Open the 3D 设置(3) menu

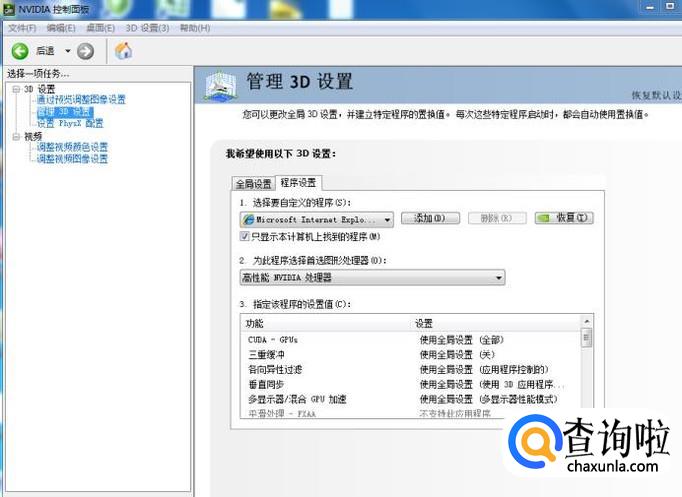tap(147, 28)
